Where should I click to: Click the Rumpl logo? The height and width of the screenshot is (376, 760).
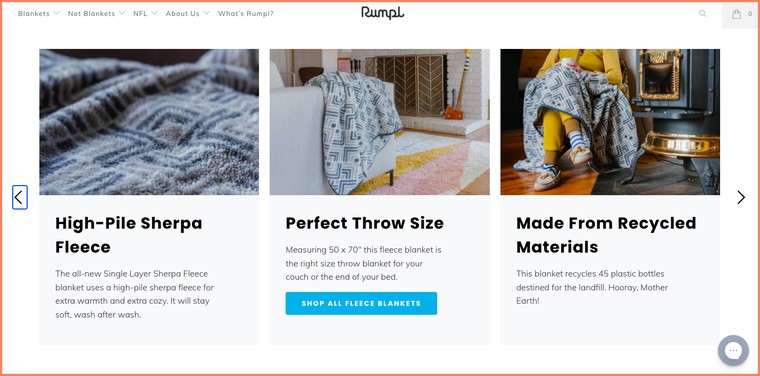pos(382,13)
